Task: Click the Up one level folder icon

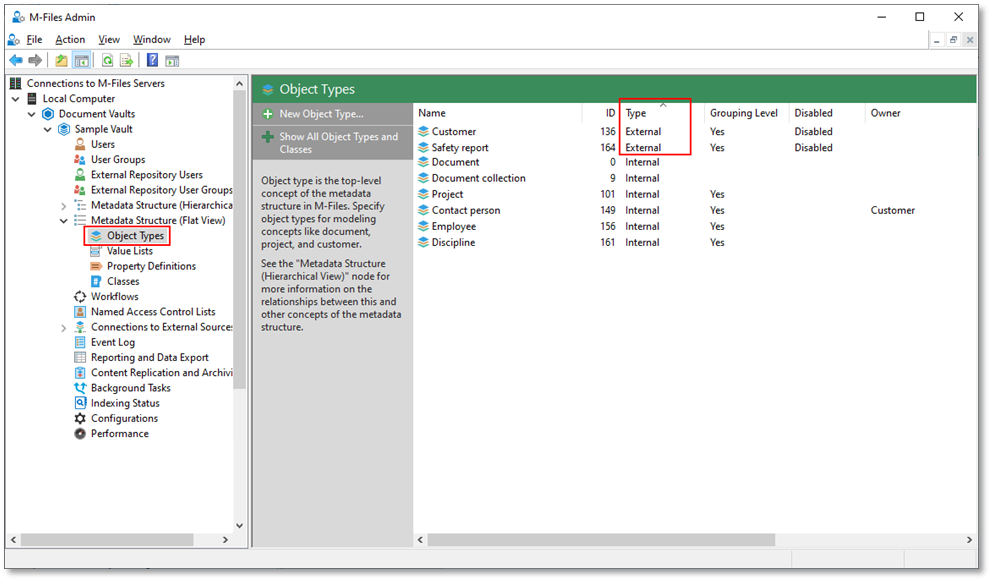Action: (x=61, y=60)
